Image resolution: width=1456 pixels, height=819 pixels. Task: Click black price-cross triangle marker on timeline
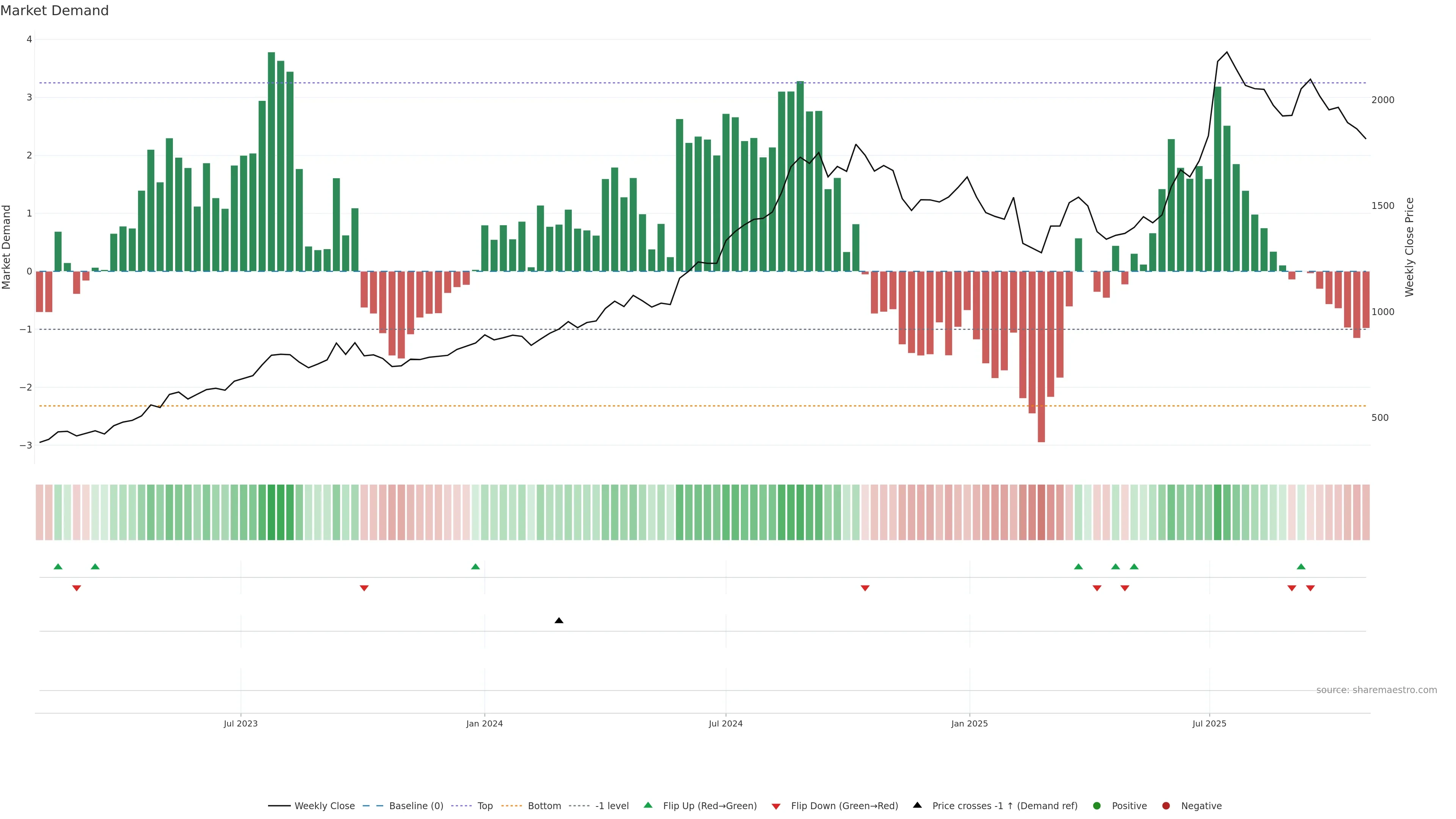click(x=559, y=621)
